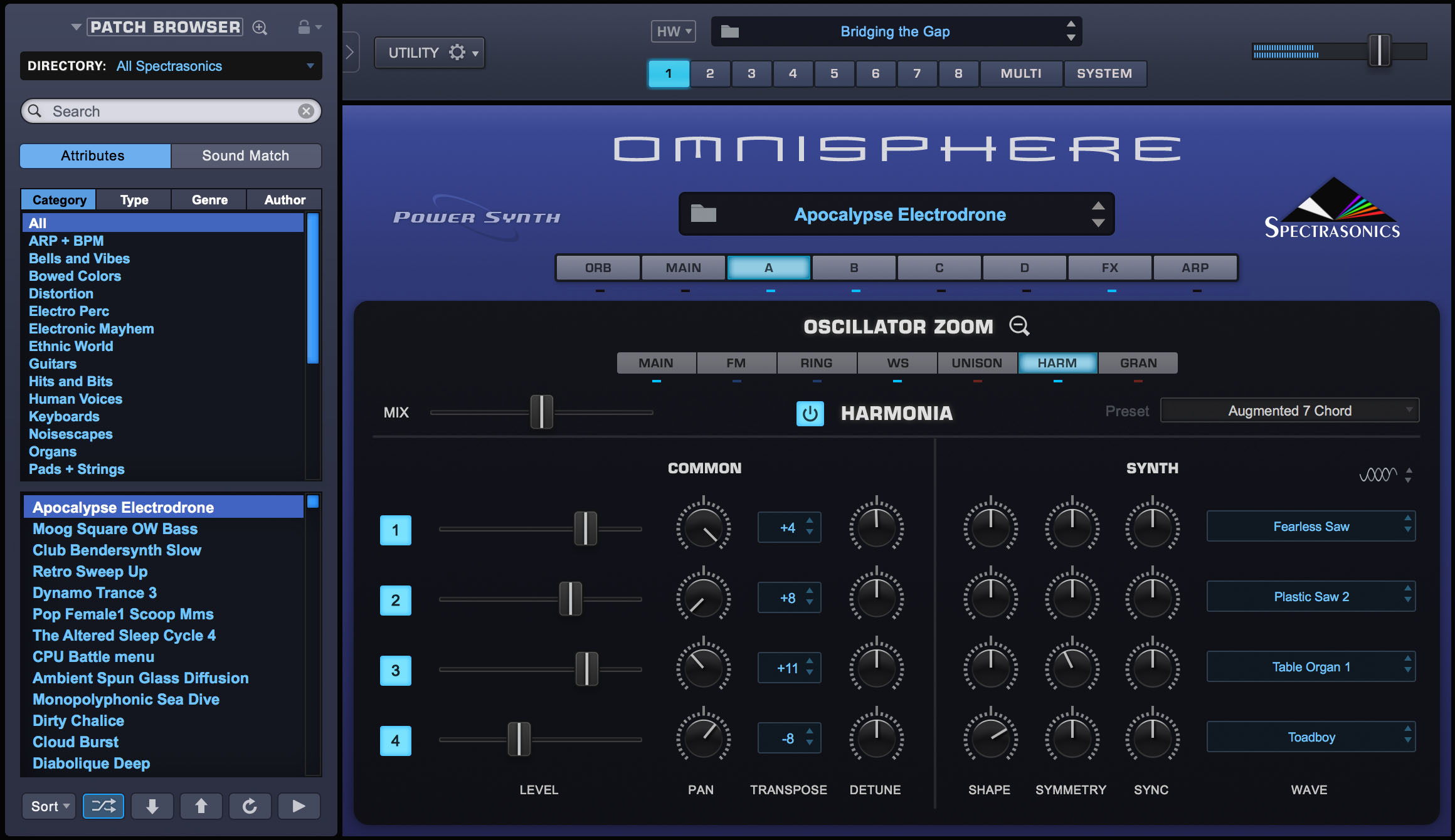The height and width of the screenshot is (840, 1455).
Task: Clear the search field with X icon
Action: point(306,111)
